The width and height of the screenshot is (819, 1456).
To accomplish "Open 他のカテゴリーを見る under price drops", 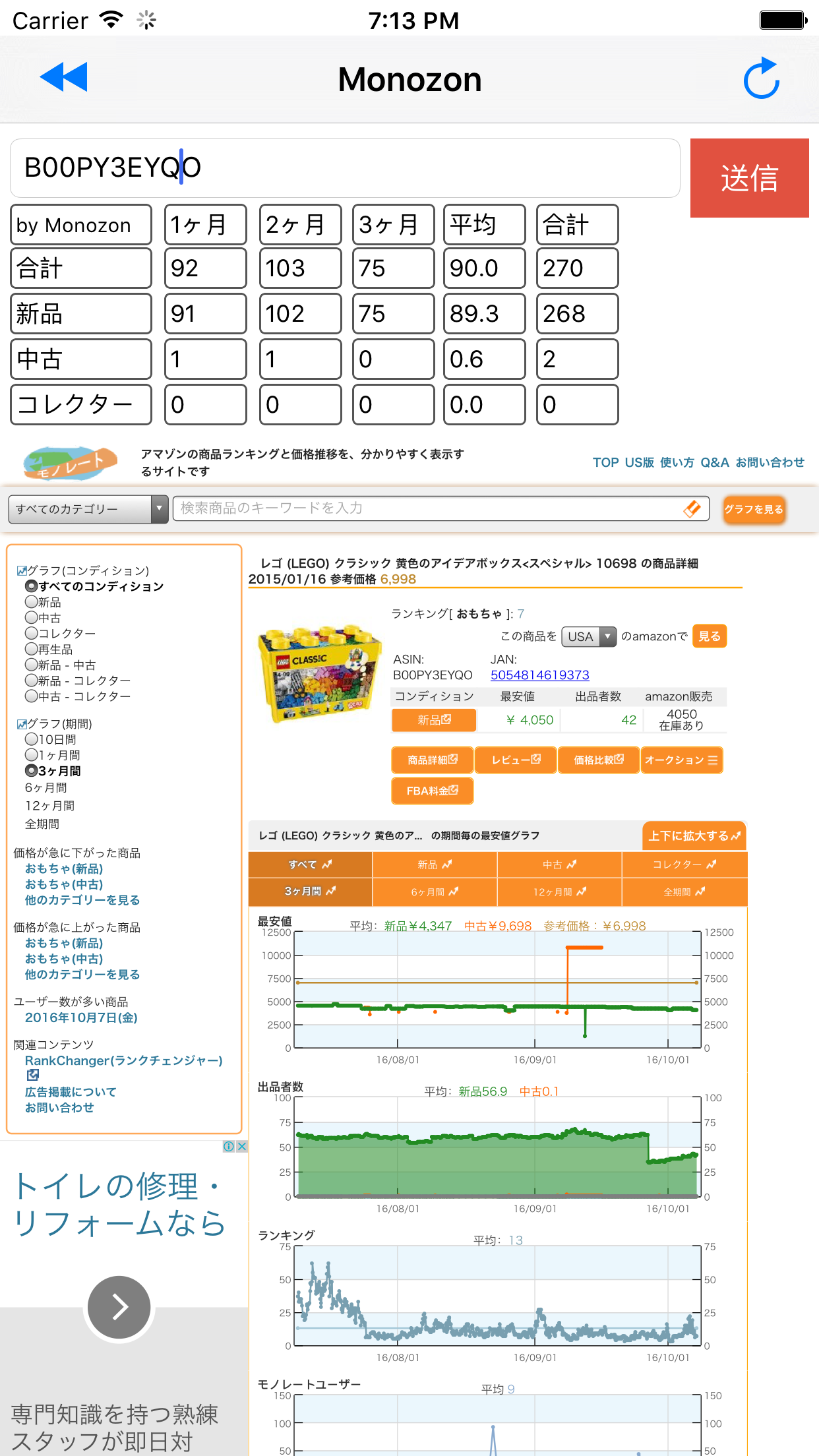I will [x=82, y=900].
